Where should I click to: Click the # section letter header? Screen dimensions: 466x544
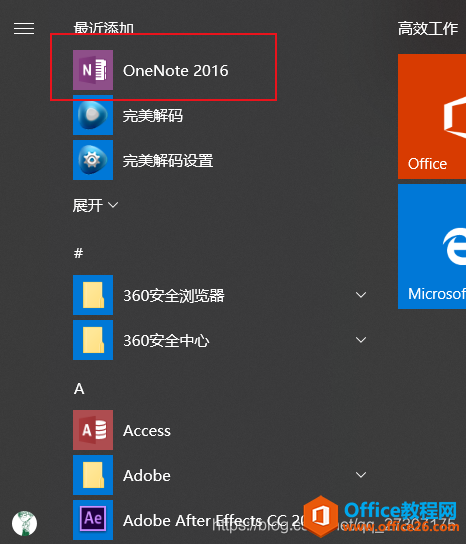click(78, 253)
